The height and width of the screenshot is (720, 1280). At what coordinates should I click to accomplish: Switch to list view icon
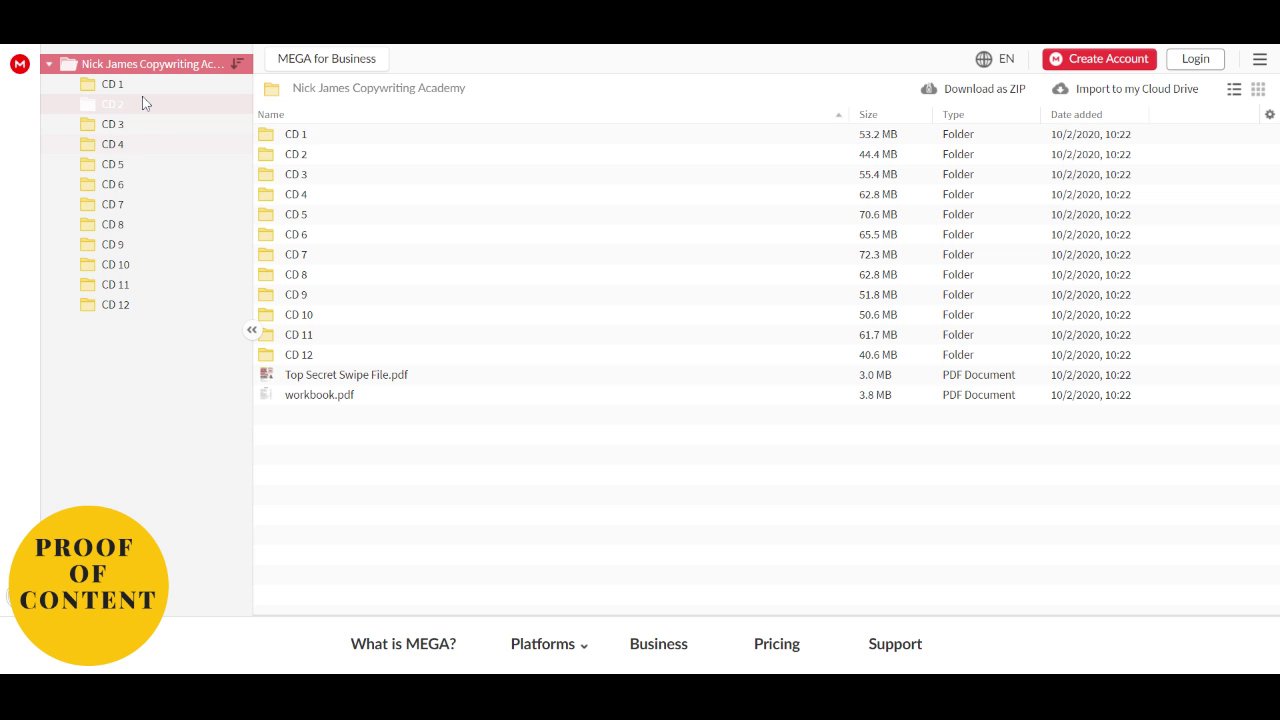[x=1234, y=89]
